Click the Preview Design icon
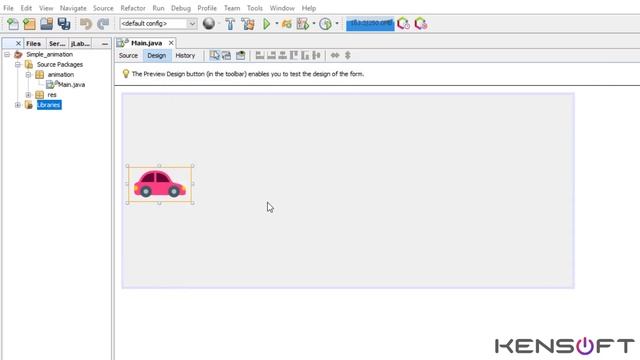This screenshot has width=640, height=360. 240,56
